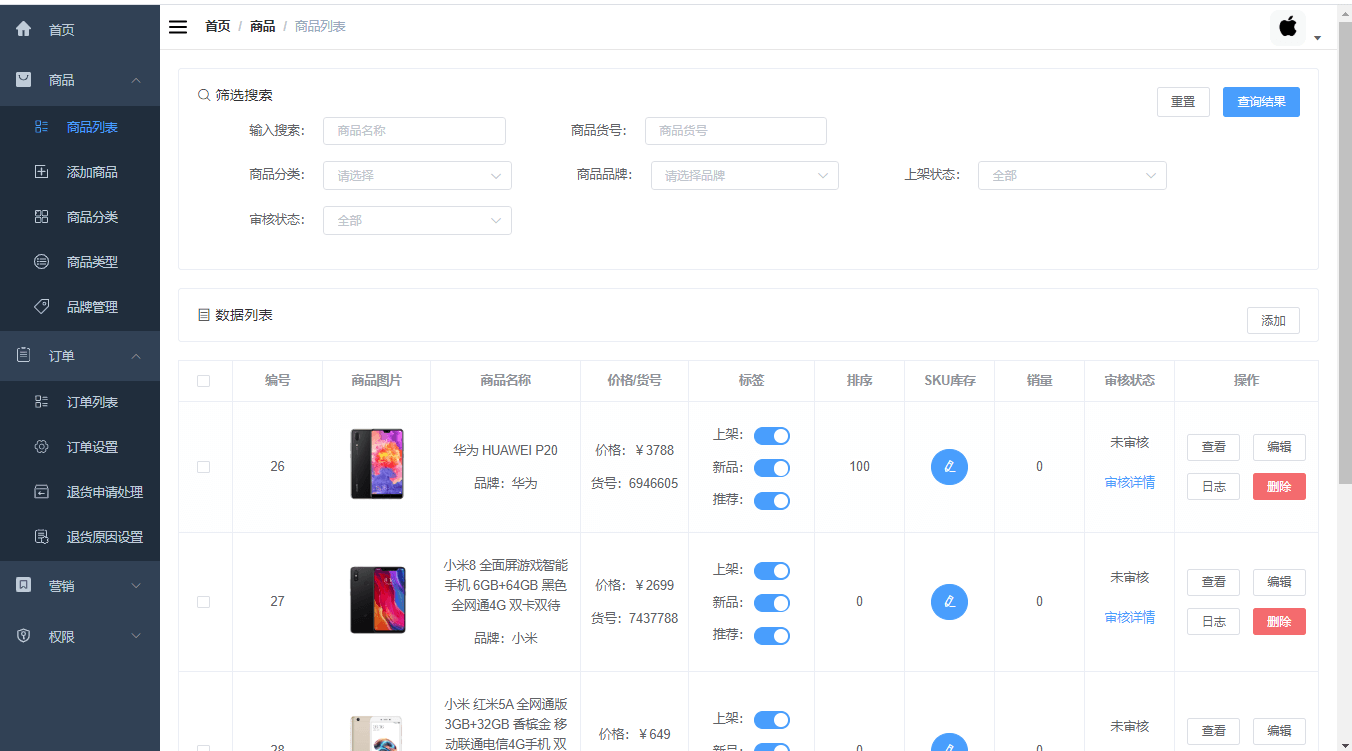Collapse the 商品 section in the sidebar
The height and width of the screenshot is (751, 1352).
pyautogui.click(x=135, y=80)
